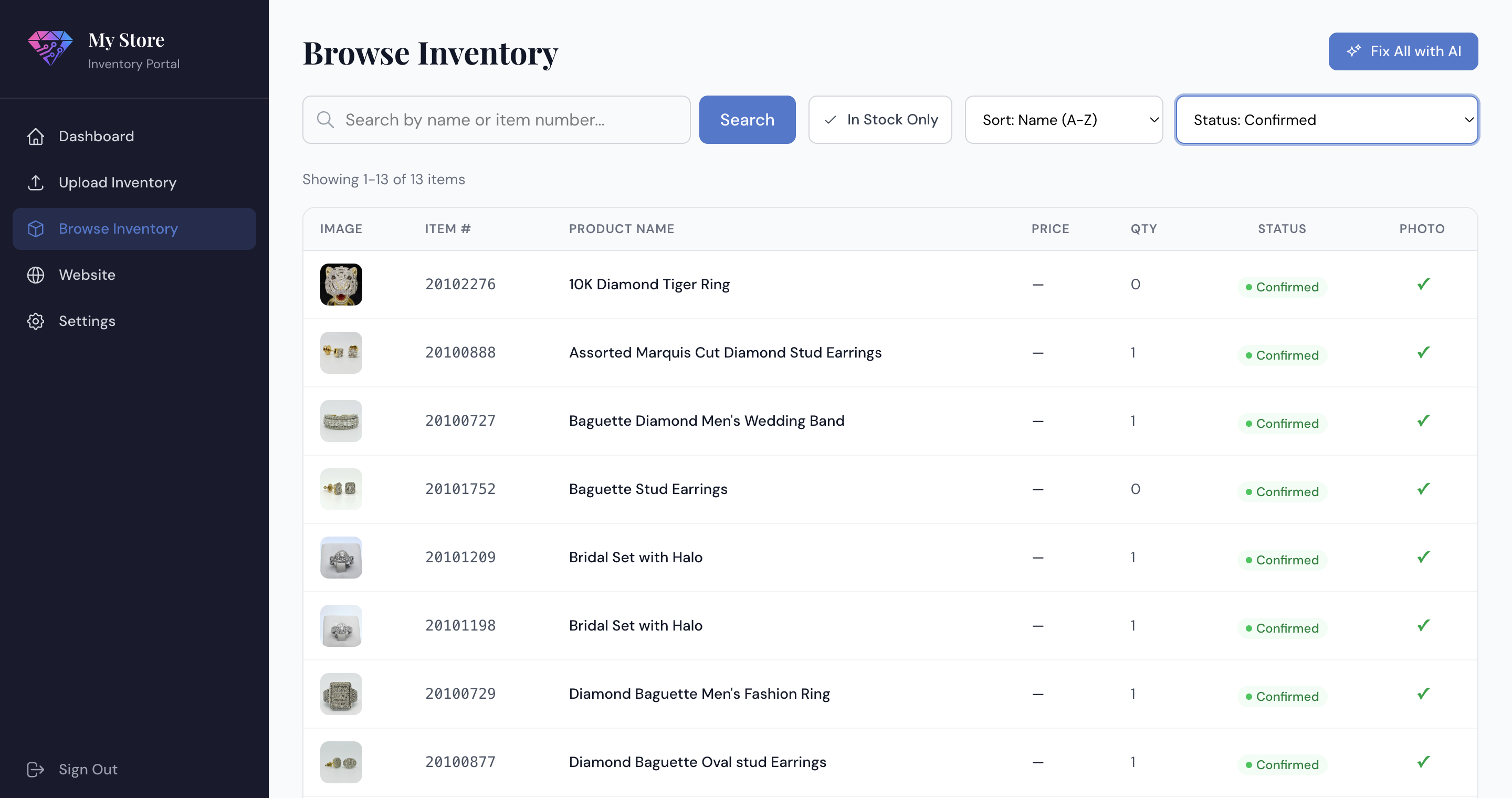Click item number 20100888 link

[x=460, y=352]
